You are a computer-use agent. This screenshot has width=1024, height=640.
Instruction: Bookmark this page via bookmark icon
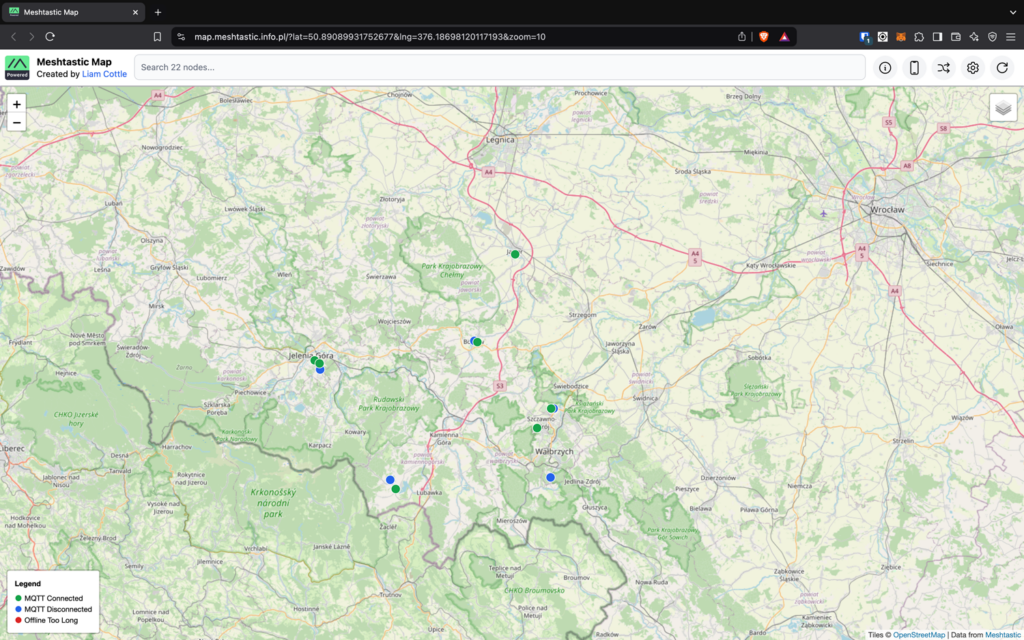click(157, 36)
